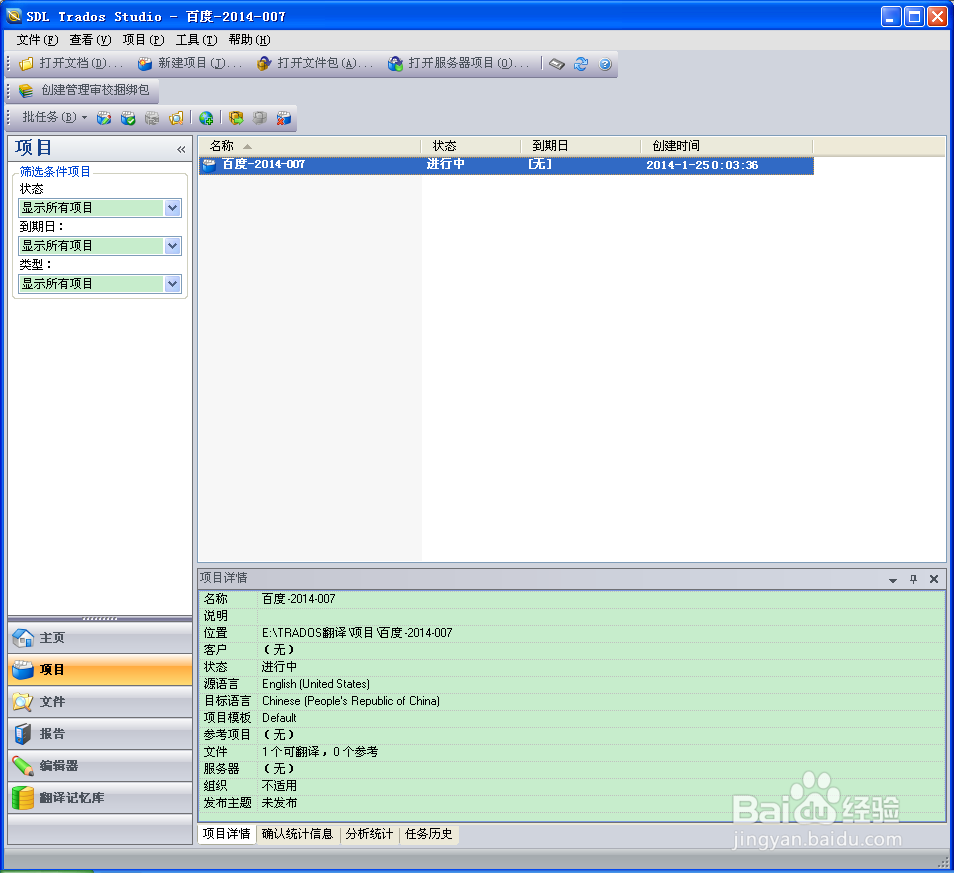Screen dimensions: 954x873
Task: Go to 主页 view in navigation
Action: point(100,638)
